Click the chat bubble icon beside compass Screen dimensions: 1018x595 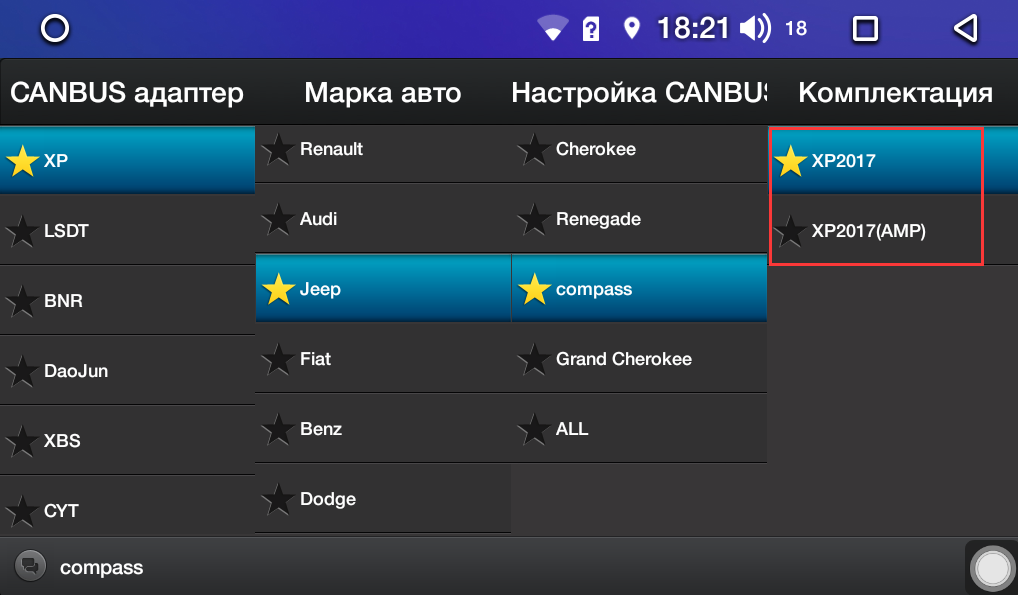click(30, 566)
